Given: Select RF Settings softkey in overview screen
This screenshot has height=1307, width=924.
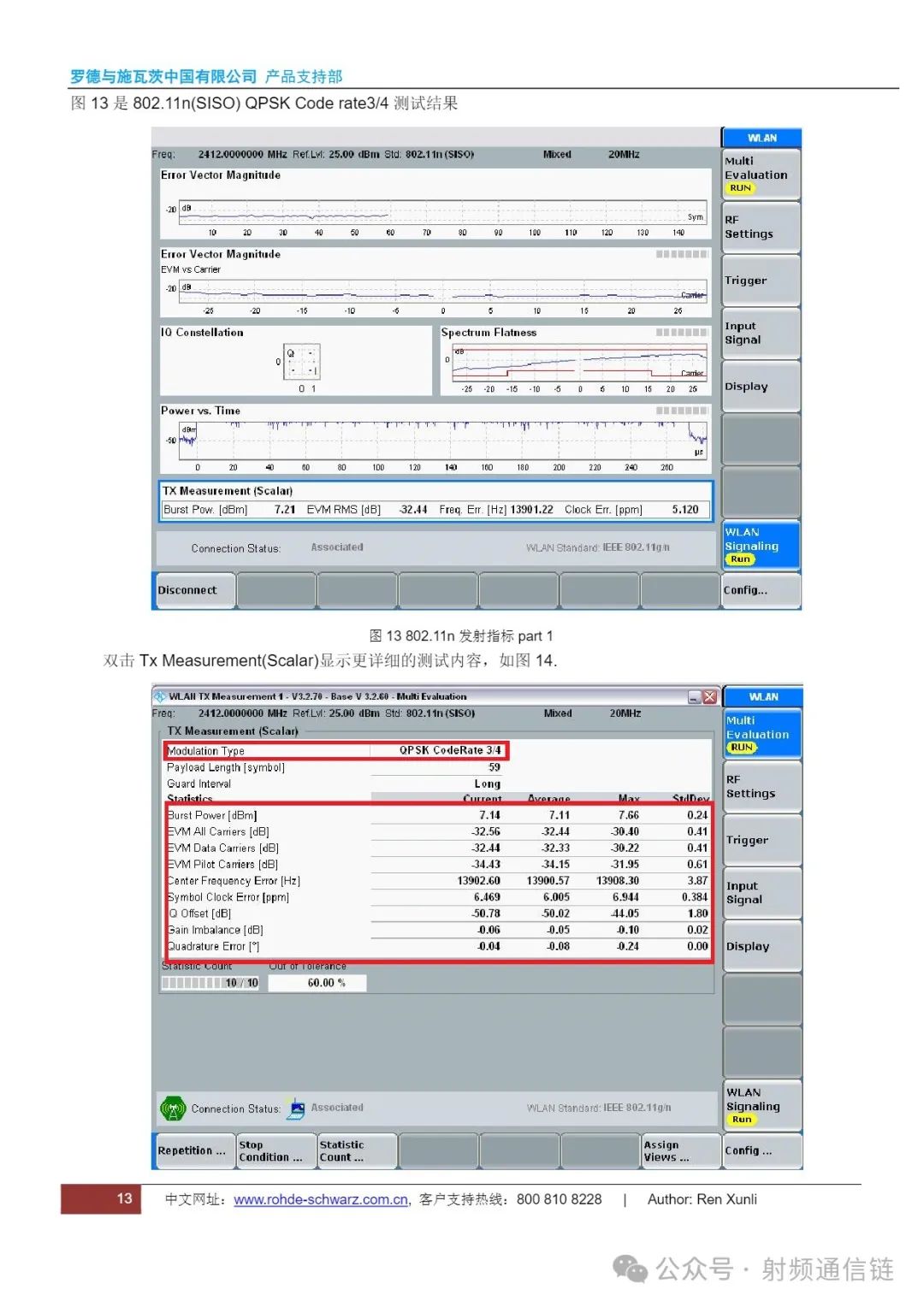Looking at the screenshot, I should [x=761, y=227].
